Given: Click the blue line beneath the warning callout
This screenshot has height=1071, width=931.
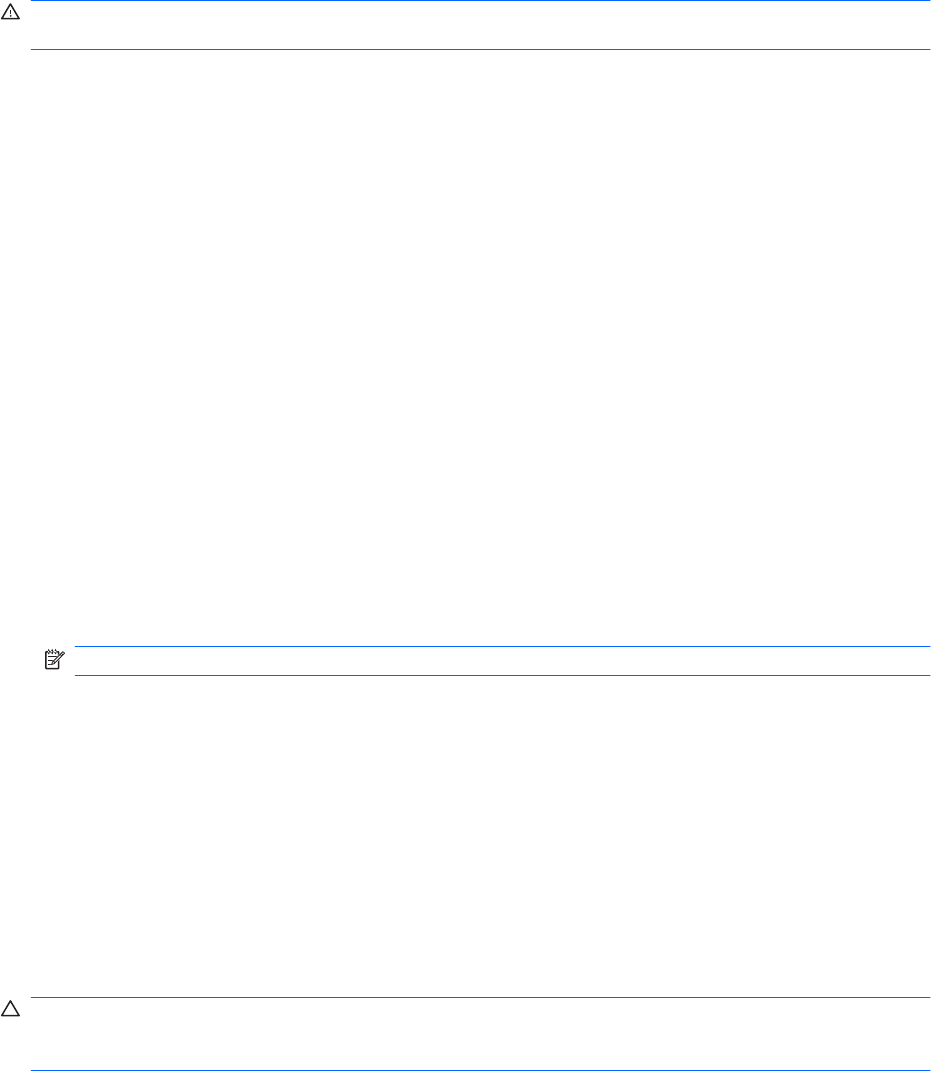Looking at the screenshot, I should [x=481, y=49].
